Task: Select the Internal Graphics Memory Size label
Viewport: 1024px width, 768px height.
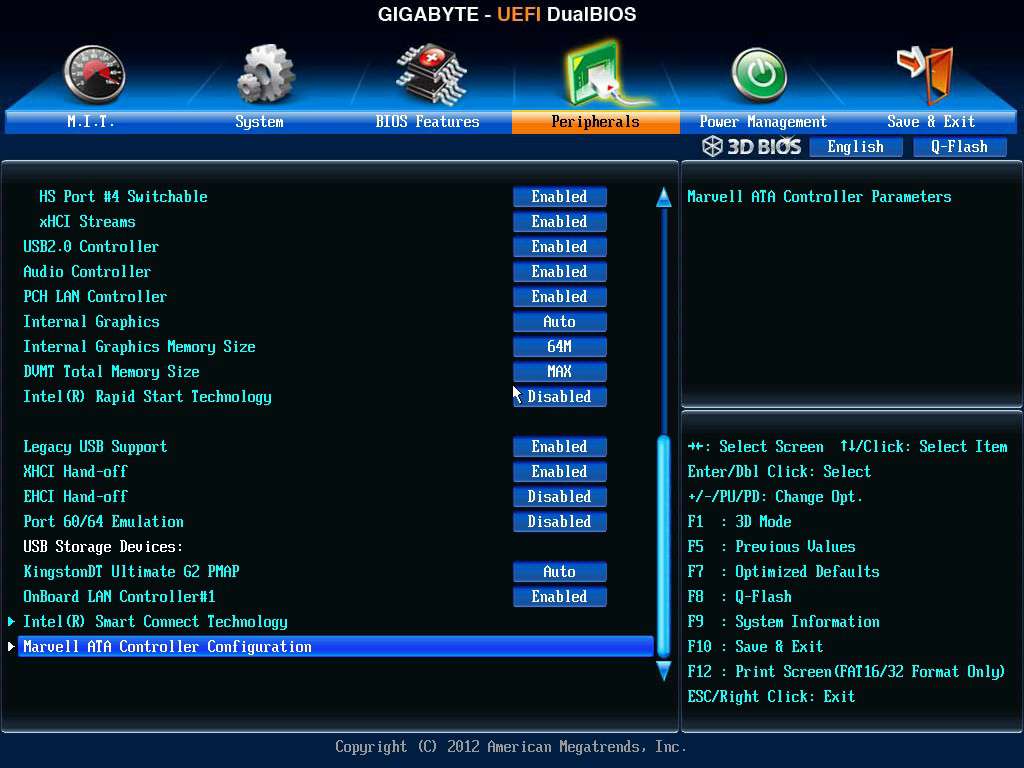Action: [x=139, y=347]
